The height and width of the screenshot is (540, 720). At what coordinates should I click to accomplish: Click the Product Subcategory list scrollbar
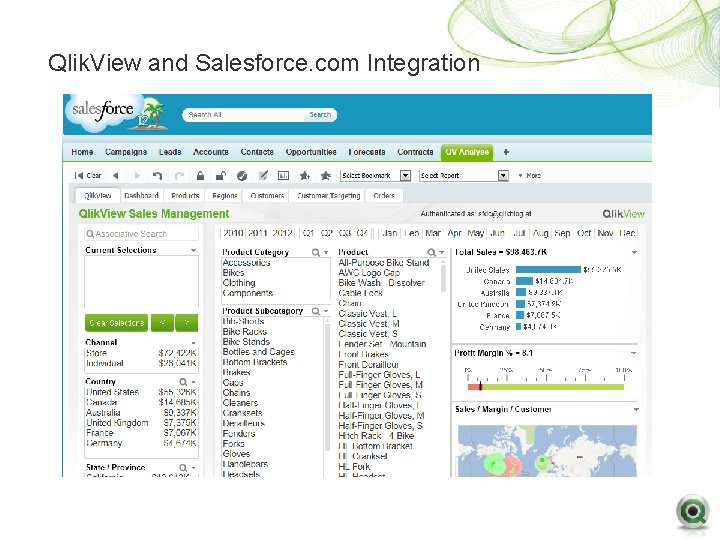(x=327, y=385)
